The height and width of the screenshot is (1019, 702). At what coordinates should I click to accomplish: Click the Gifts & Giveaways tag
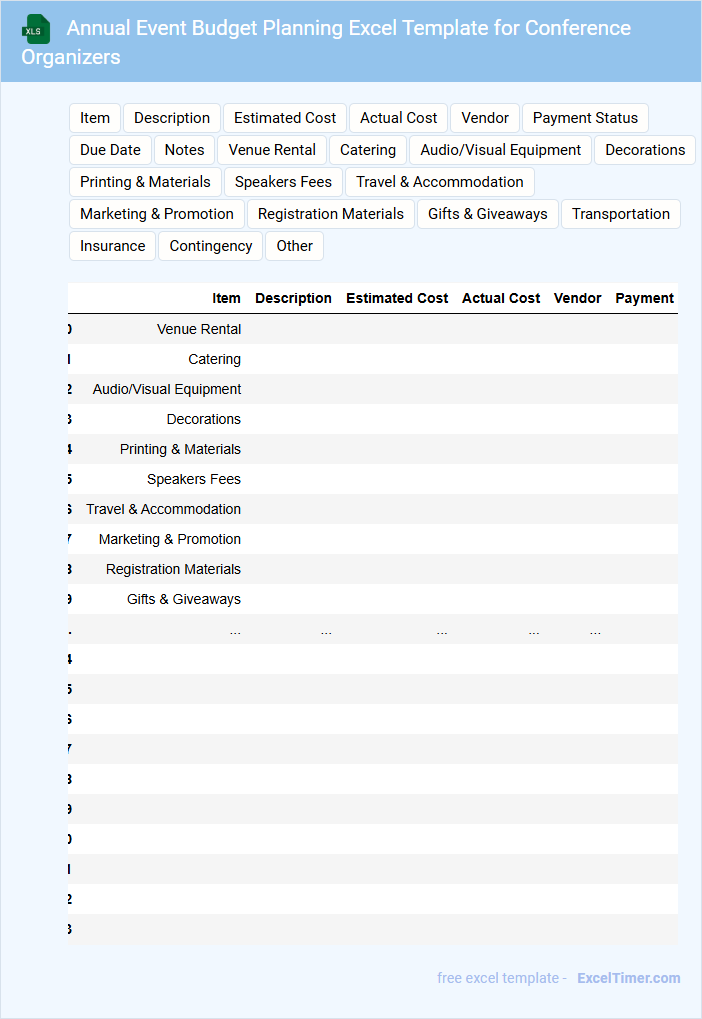coord(488,214)
